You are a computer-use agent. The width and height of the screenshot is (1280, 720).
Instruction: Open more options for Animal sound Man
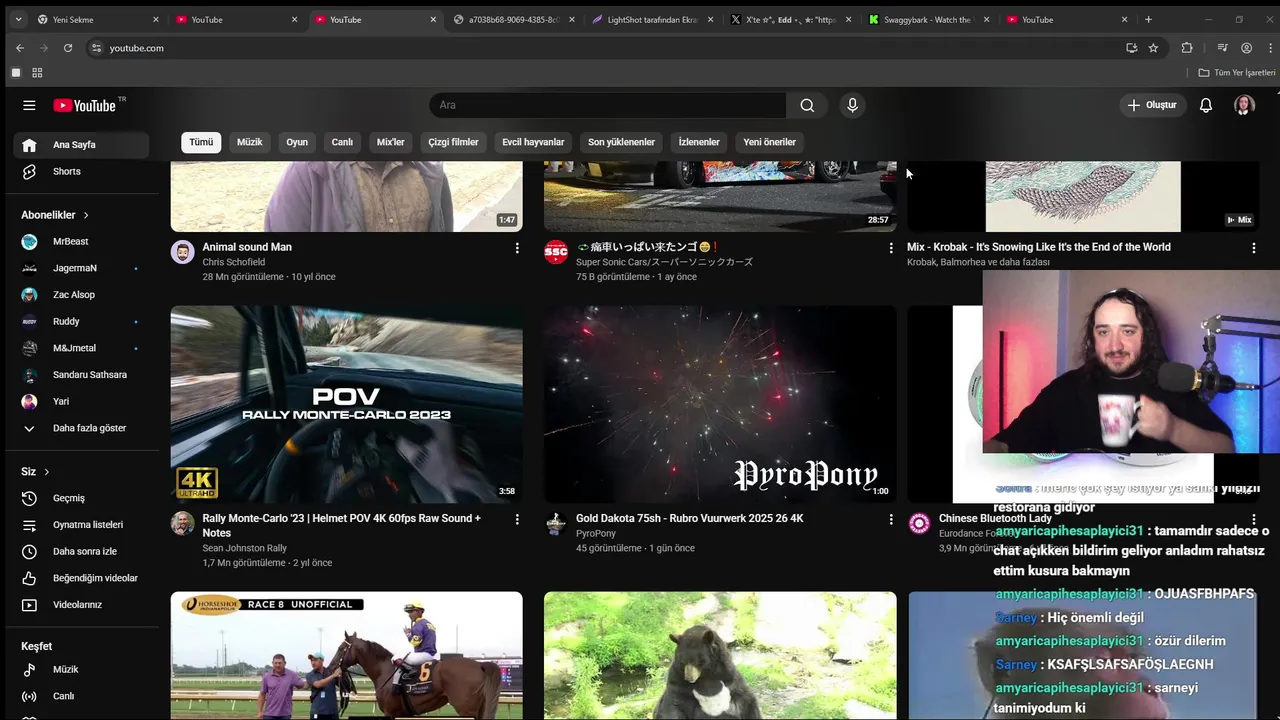pos(517,248)
